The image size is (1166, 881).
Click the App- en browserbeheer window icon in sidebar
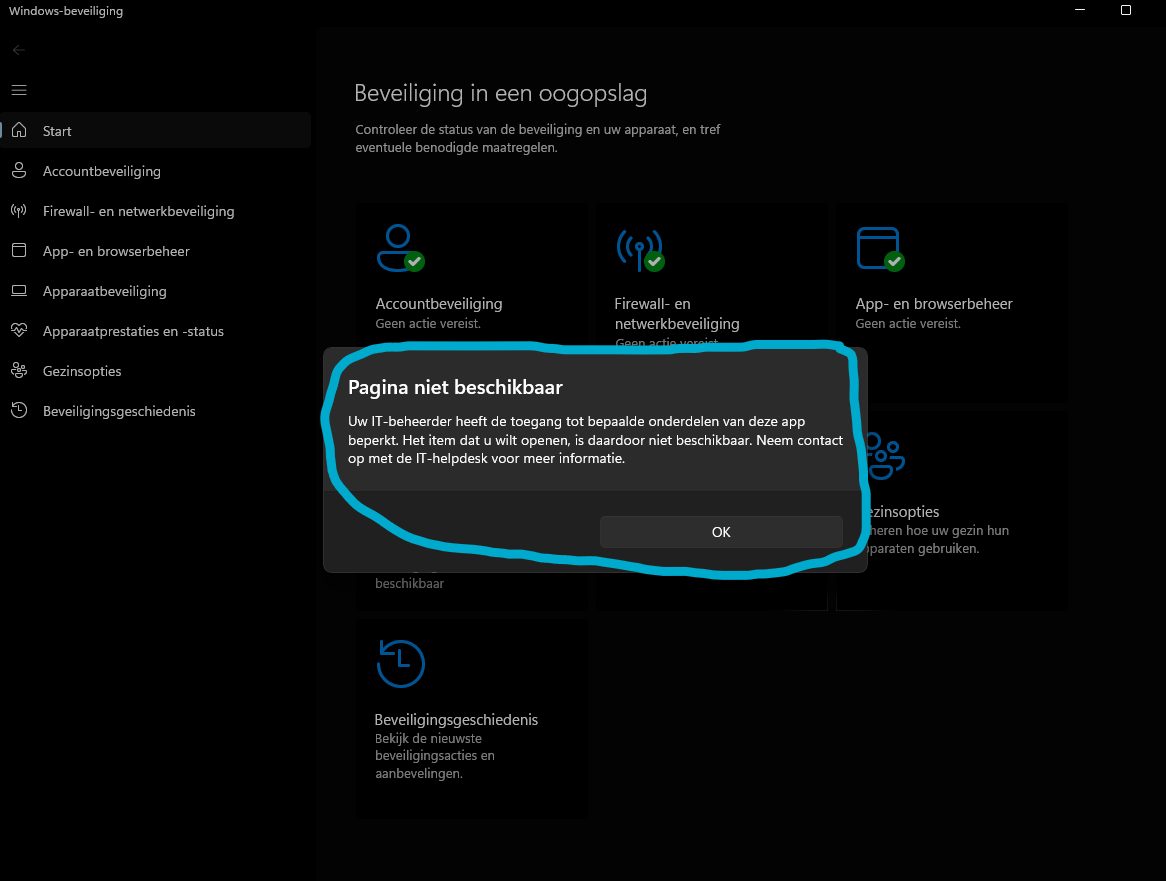(x=19, y=251)
